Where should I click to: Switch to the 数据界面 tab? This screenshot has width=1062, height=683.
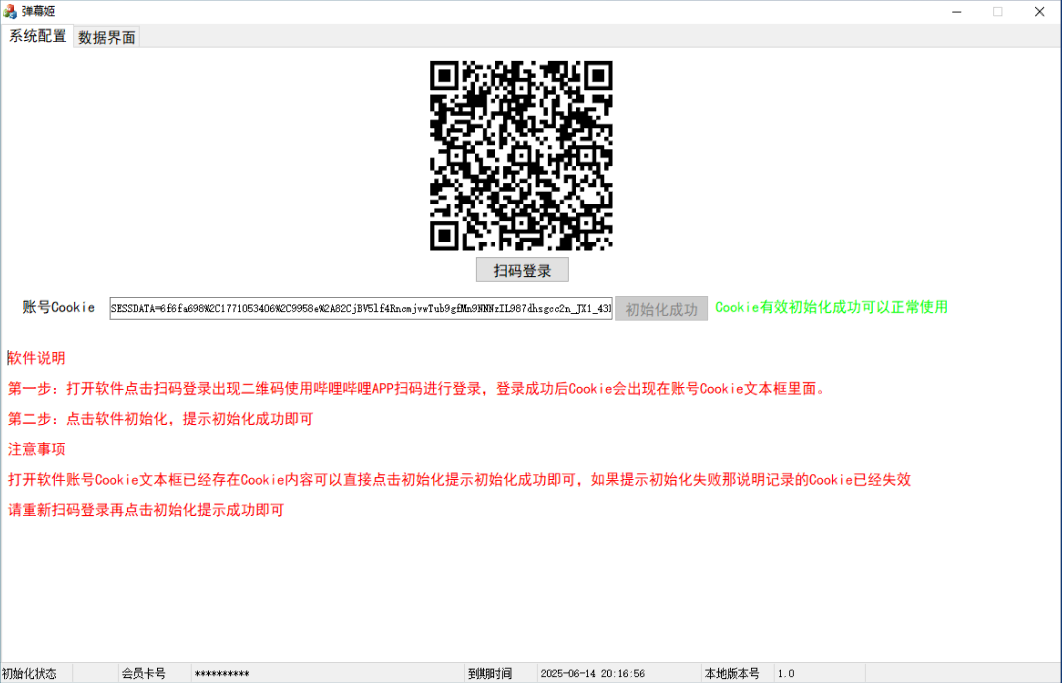(106, 37)
